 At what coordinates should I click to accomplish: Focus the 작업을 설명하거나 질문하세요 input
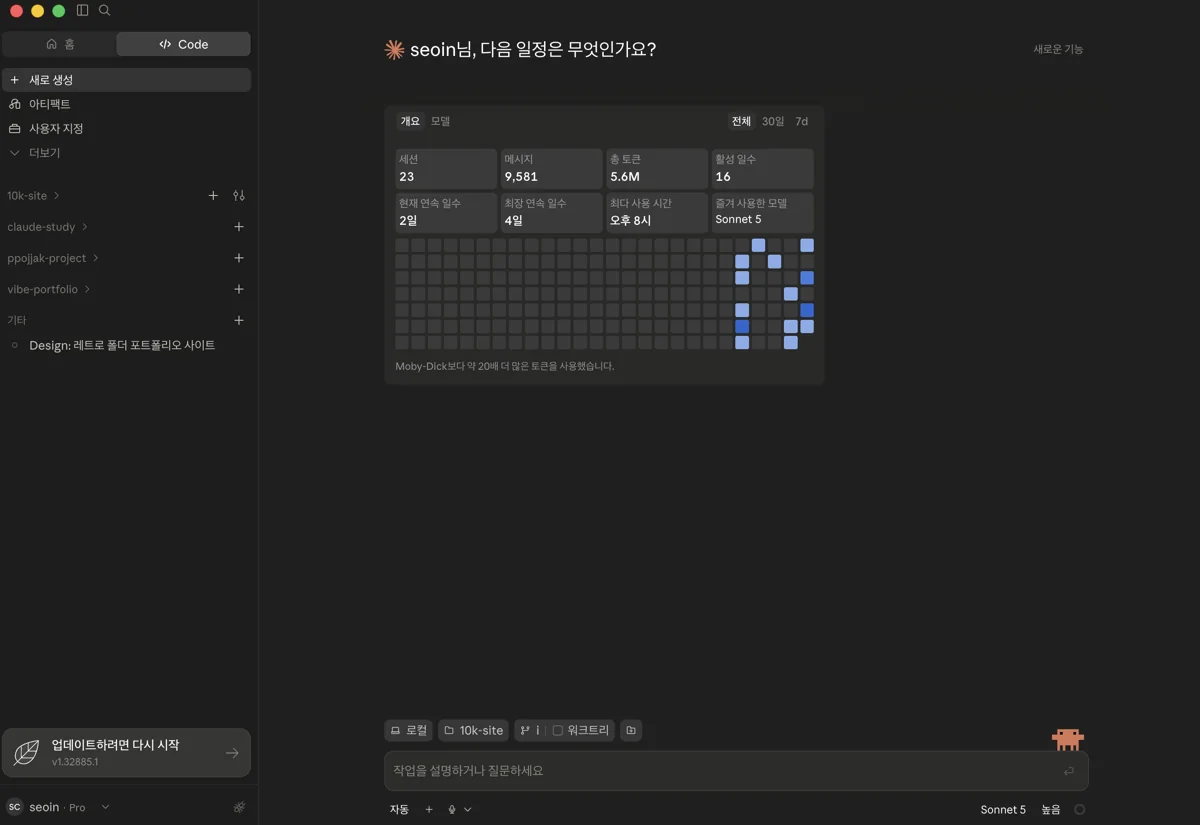click(736, 771)
